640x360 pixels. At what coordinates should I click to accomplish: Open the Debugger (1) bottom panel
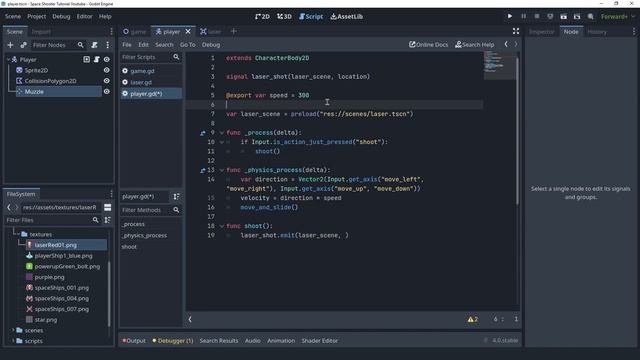(x=173, y=340)
